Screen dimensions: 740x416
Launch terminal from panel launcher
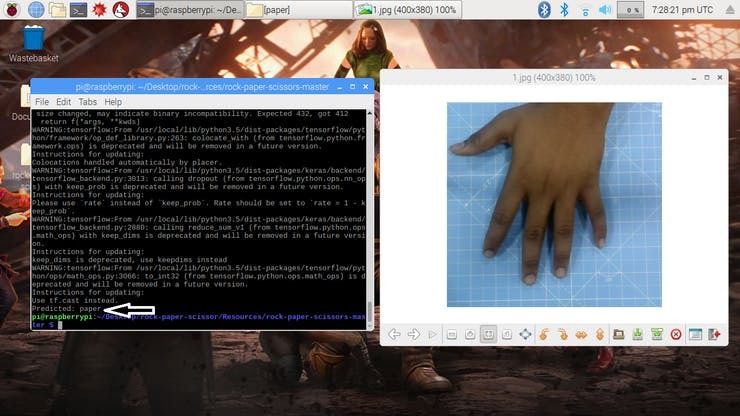pyautogui.click(x=78, y=9)
